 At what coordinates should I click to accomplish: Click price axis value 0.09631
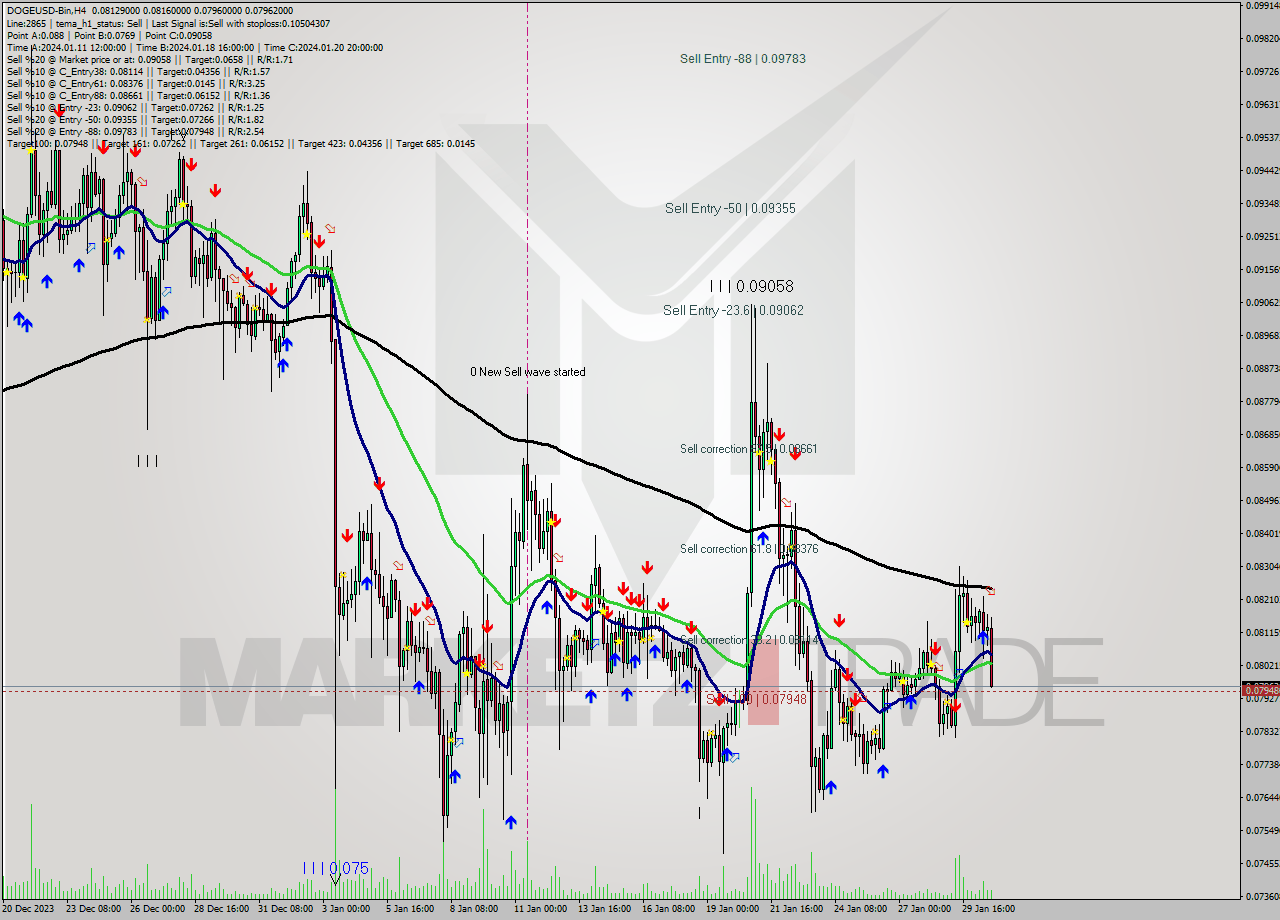pos(1261,104)
